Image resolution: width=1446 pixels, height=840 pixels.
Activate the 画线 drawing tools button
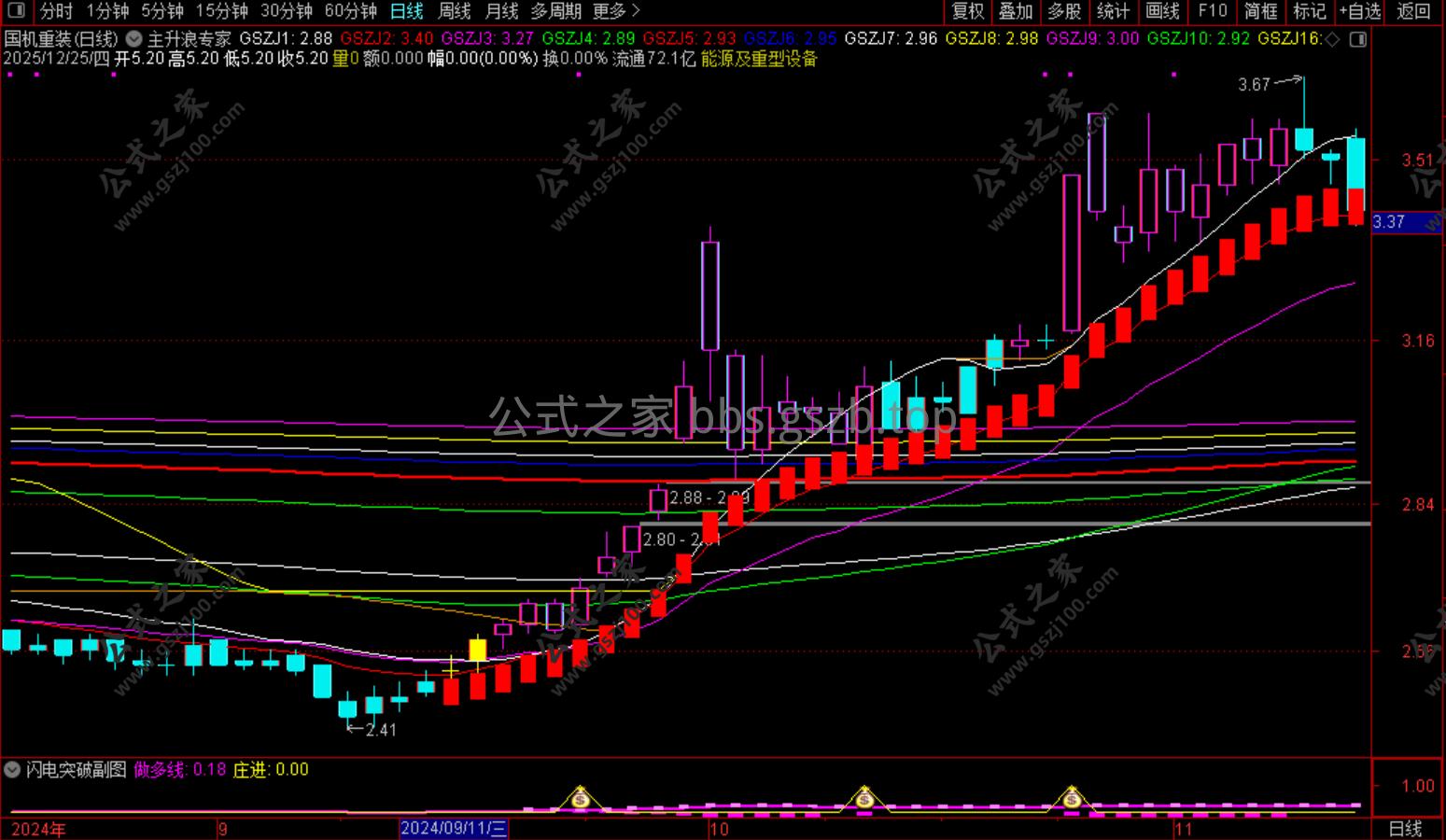(1162, 11)
